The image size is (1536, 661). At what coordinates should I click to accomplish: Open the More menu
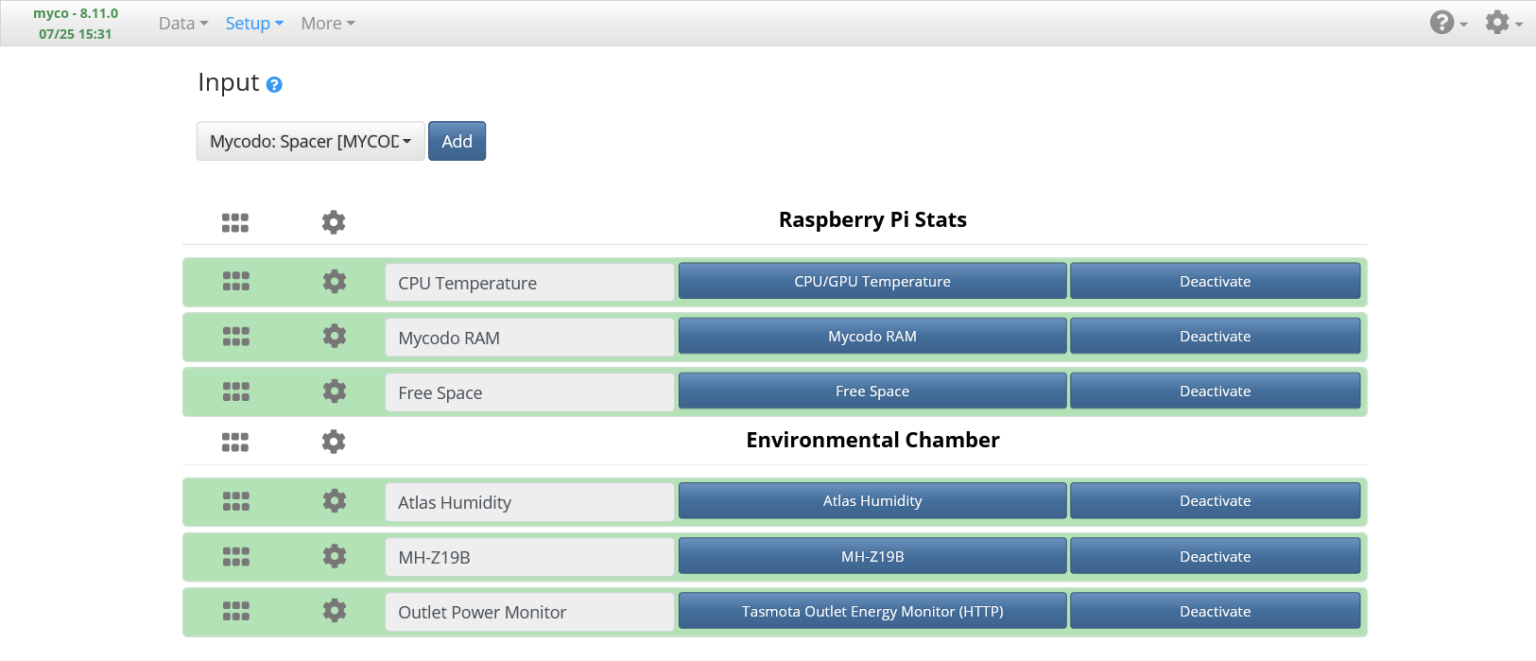[x=327, y=23]
